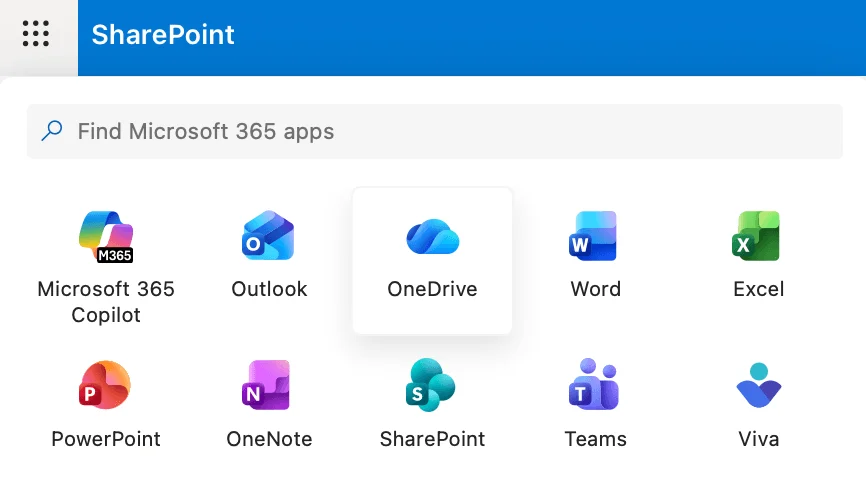
Task: Open the OneNote app icon
Action: [x=266, y=385]
